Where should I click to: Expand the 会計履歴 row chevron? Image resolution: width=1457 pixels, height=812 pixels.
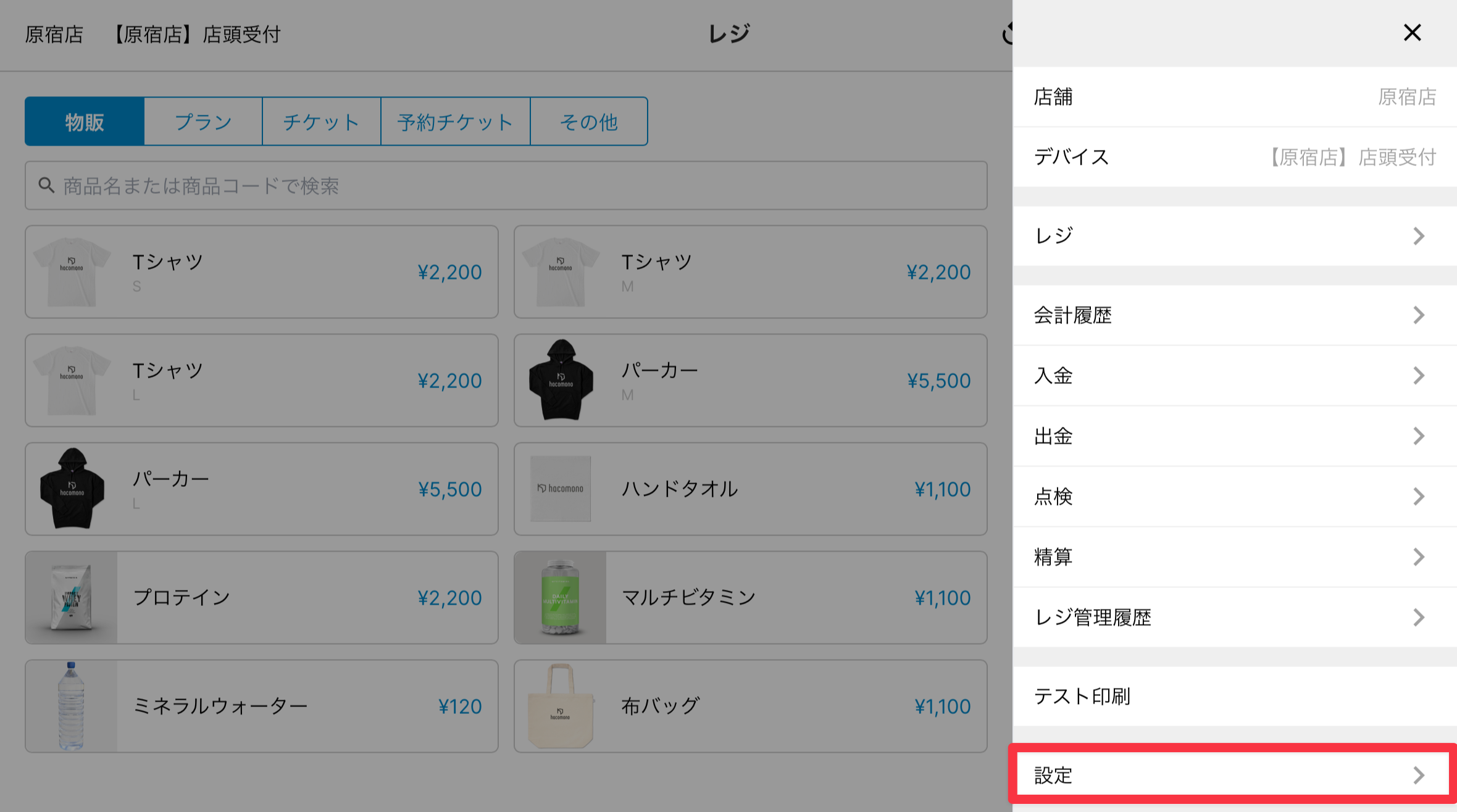1419,315
